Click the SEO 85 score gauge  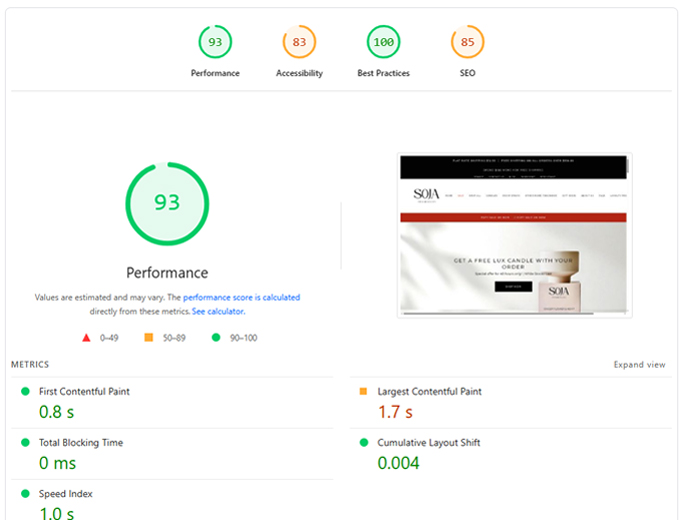click(x=467, y=42)
